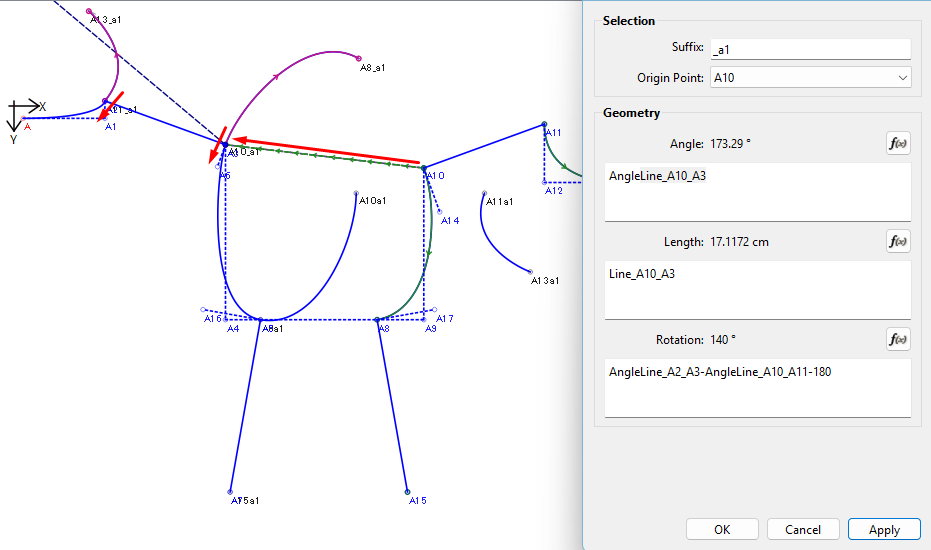Select point A8 on the pattern
This screenshot has width=931, height=550.
377,320
